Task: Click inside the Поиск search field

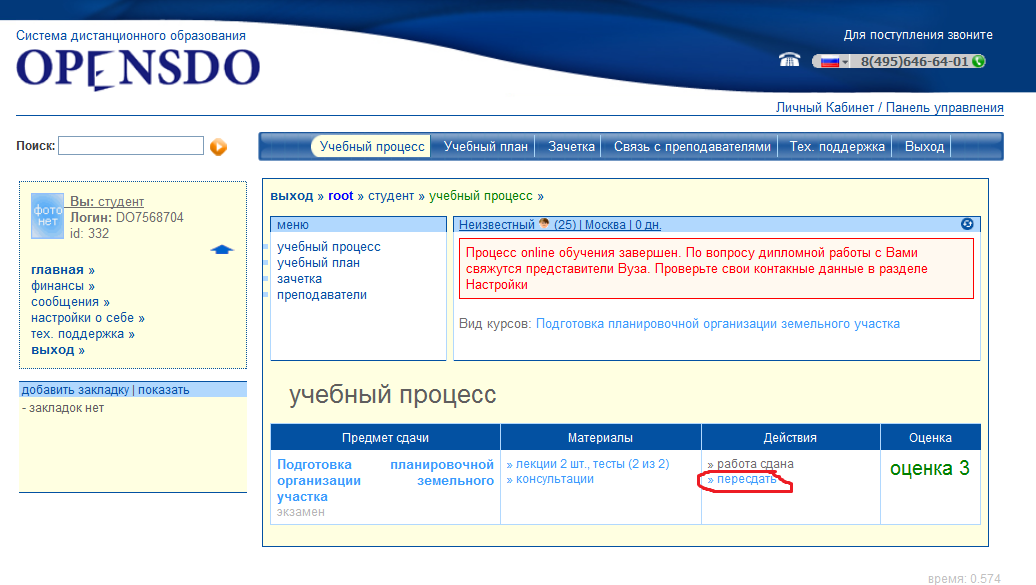Action: (x=130, y=146)
